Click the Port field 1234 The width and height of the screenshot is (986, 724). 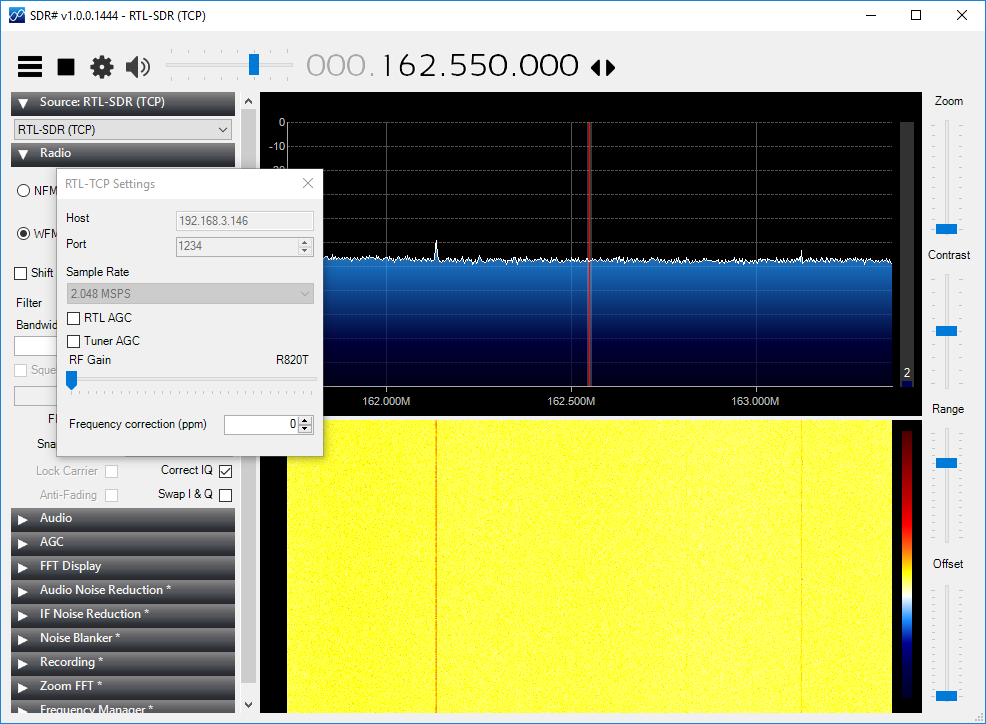tap(237, 246)
